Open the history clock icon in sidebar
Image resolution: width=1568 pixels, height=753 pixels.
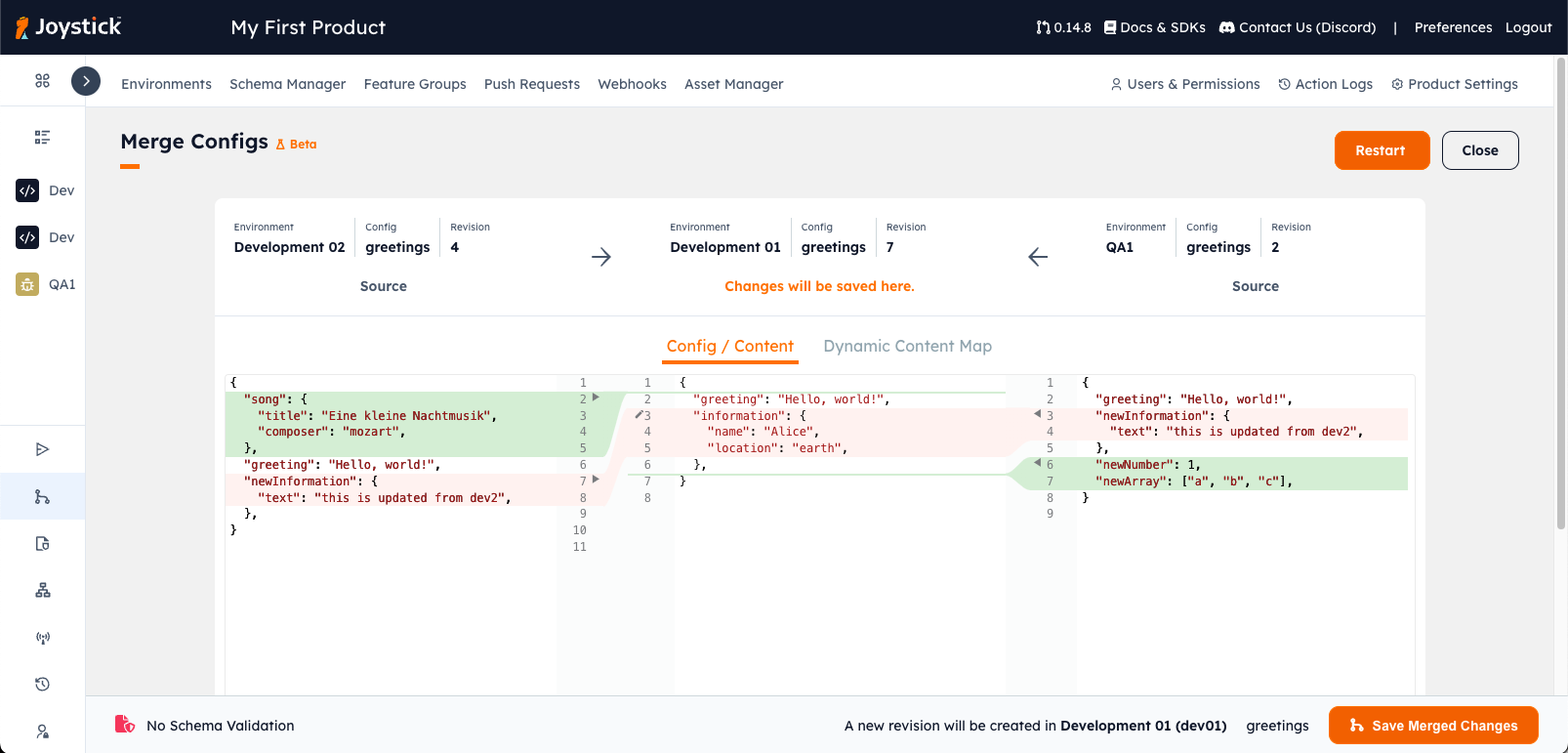42,685
